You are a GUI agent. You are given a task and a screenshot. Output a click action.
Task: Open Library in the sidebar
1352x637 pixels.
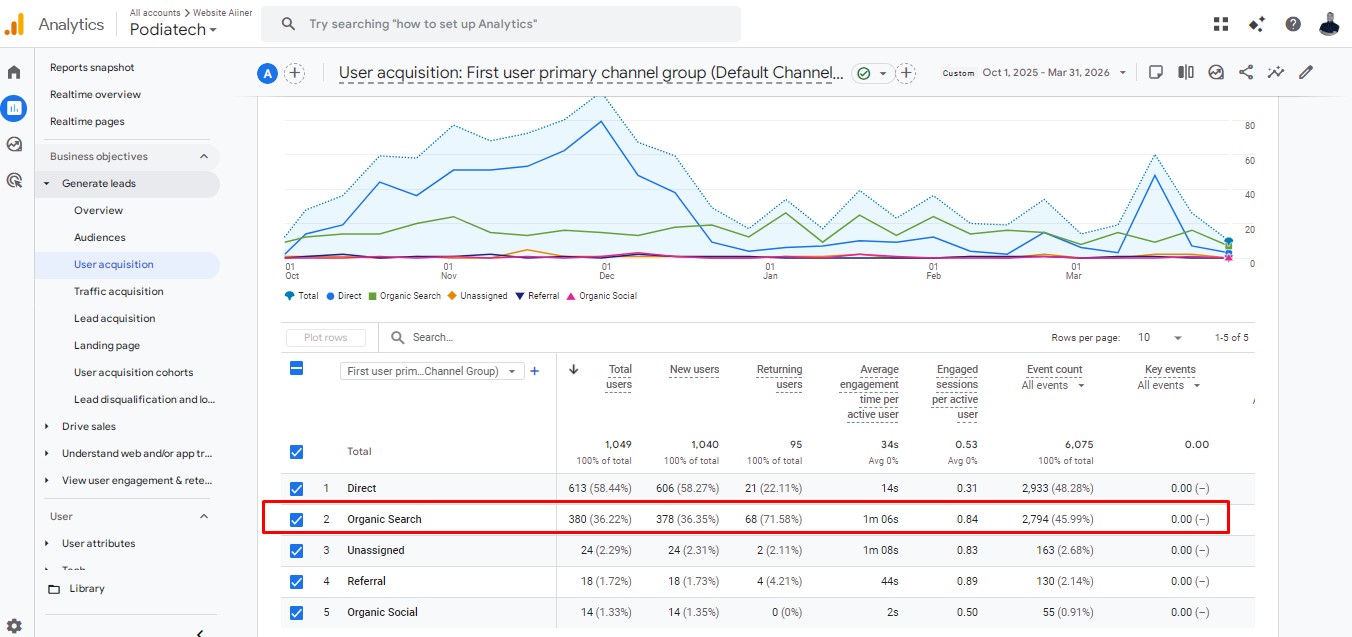click(x=86, y=589)
